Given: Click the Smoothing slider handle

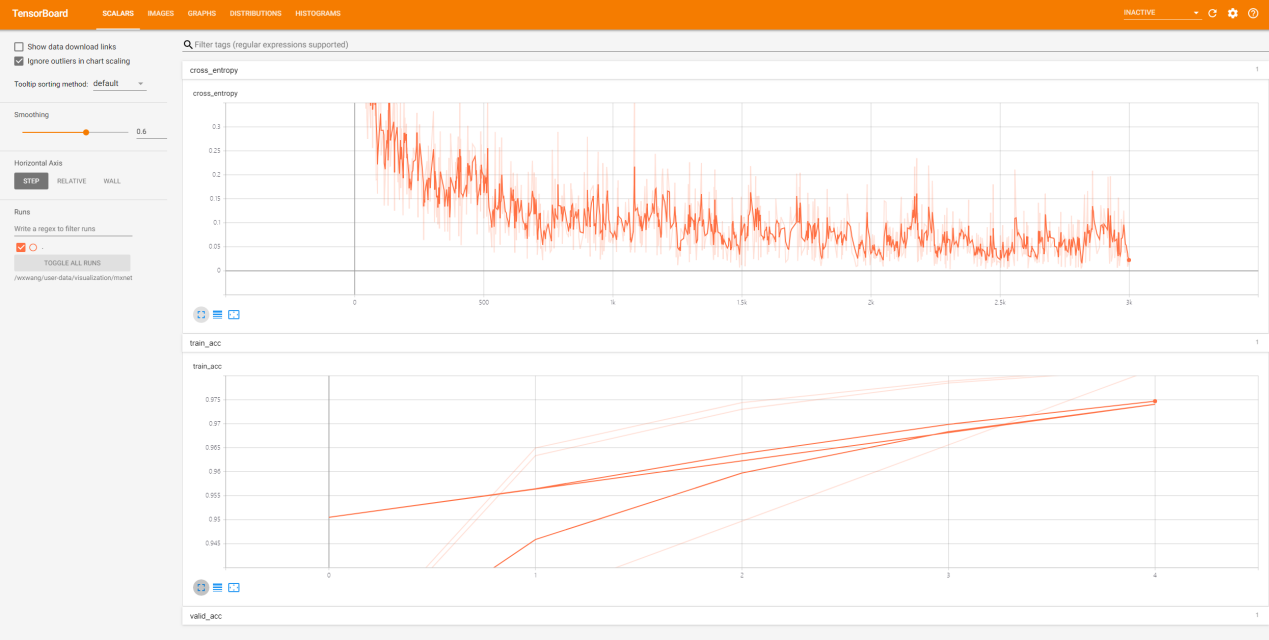Looking at the screenshot, I should point(86,132).
